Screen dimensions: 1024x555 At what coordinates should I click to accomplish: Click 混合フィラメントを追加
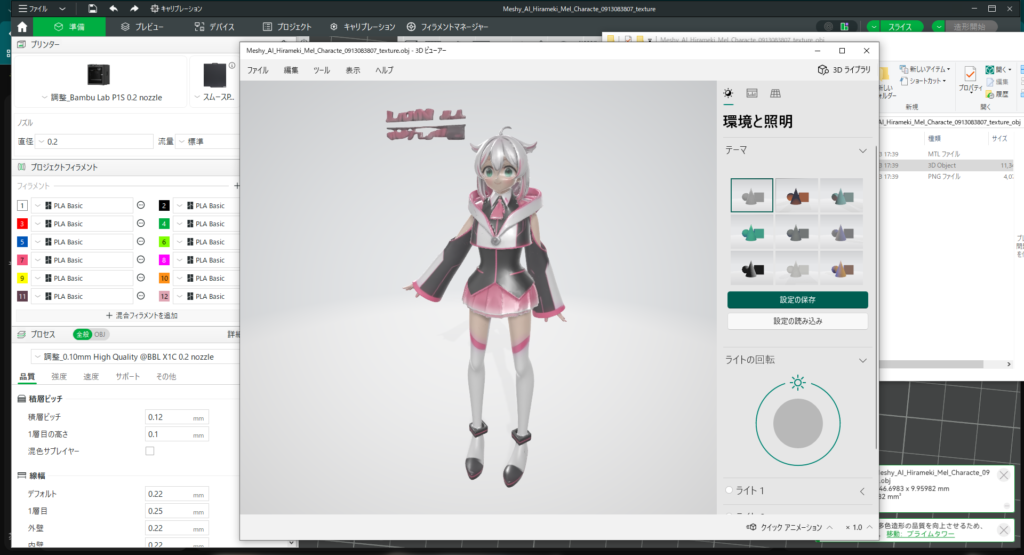(142, 315)
